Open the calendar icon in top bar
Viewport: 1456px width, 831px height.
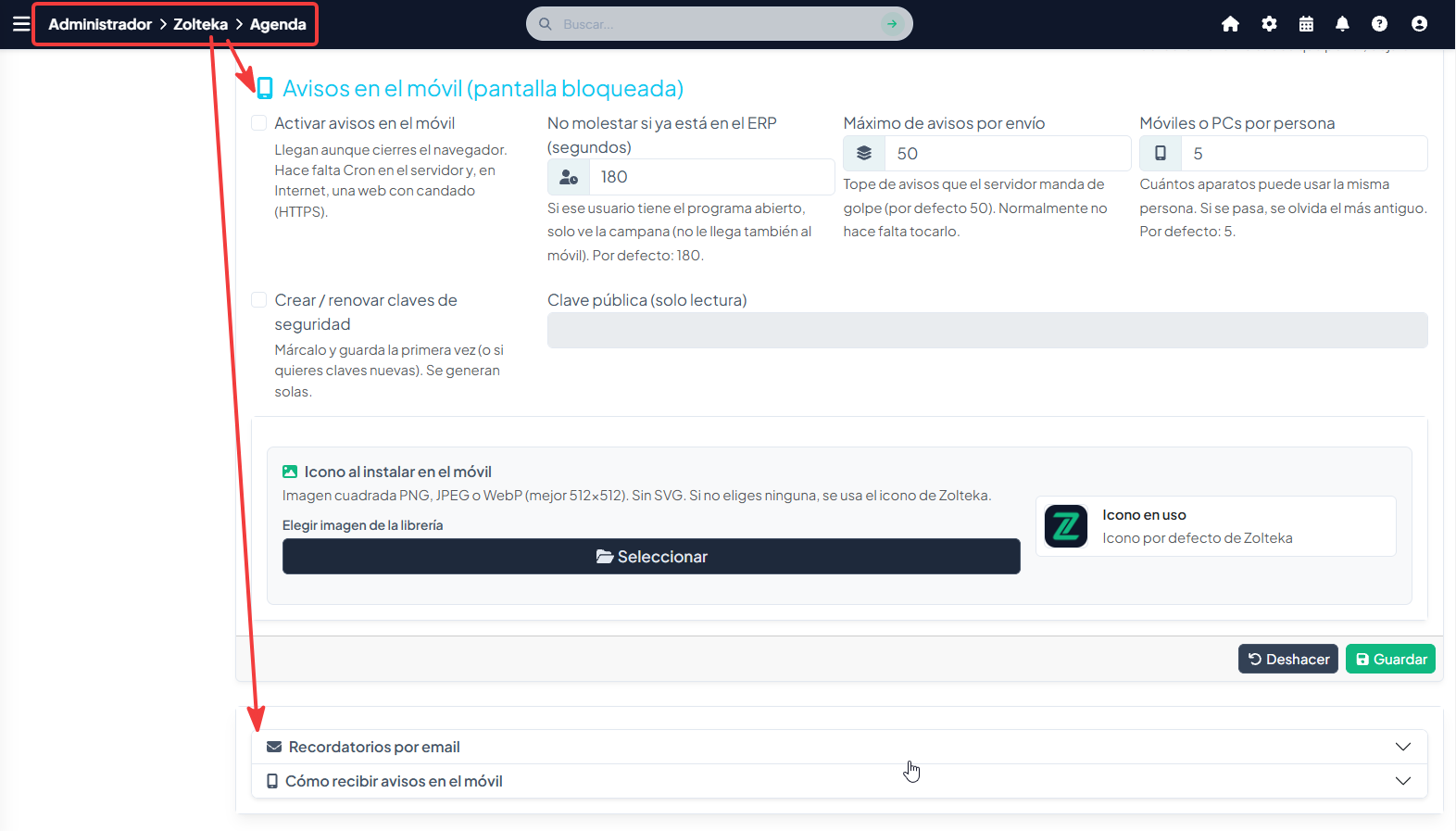[1306, 24]
